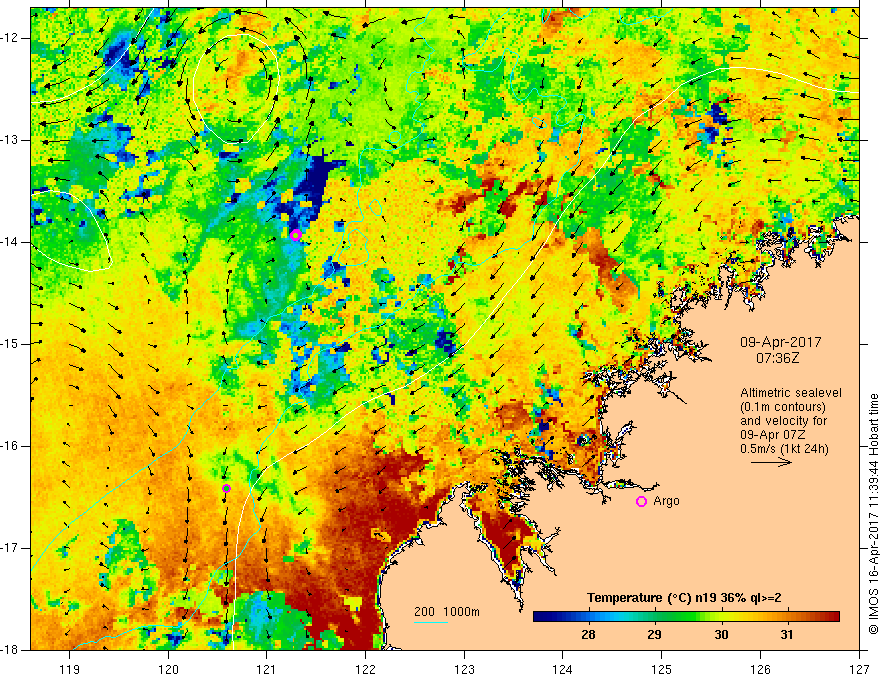Click the '0.5m/s (1kt 24h)' text
This screenshot has width=880, height=680.
click(784, 449)
